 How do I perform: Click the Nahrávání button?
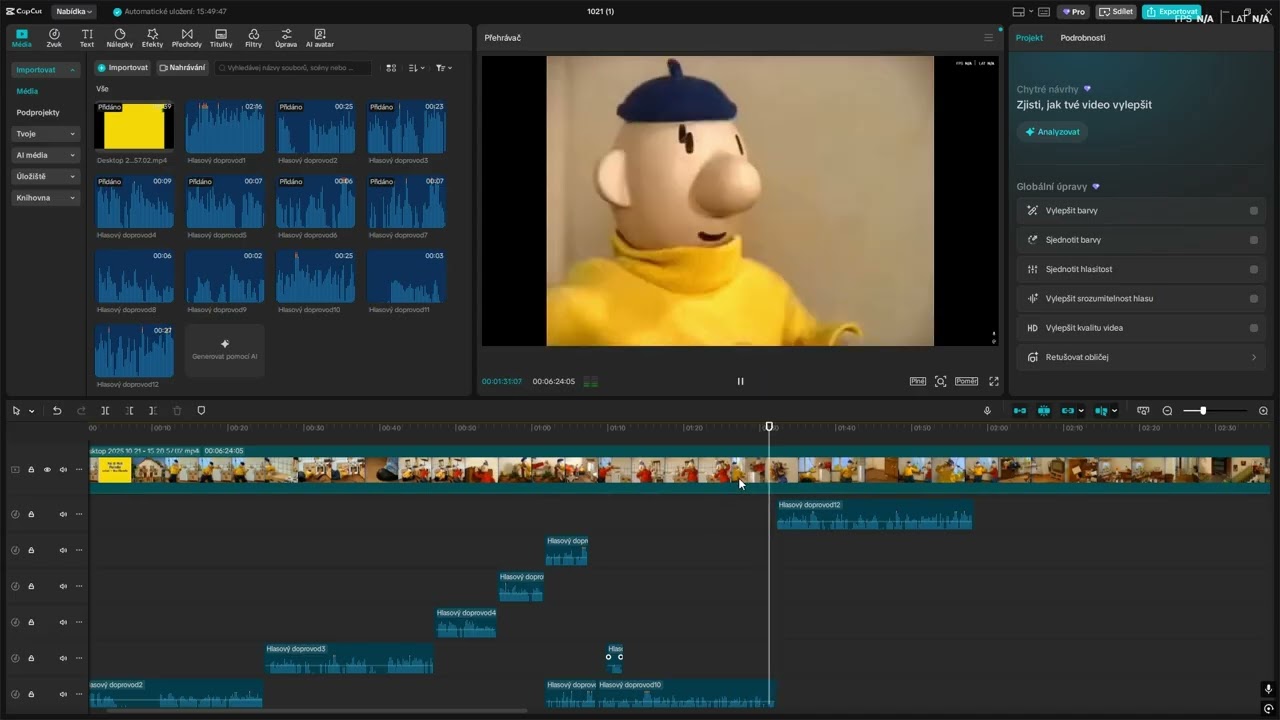click(182, 68)
